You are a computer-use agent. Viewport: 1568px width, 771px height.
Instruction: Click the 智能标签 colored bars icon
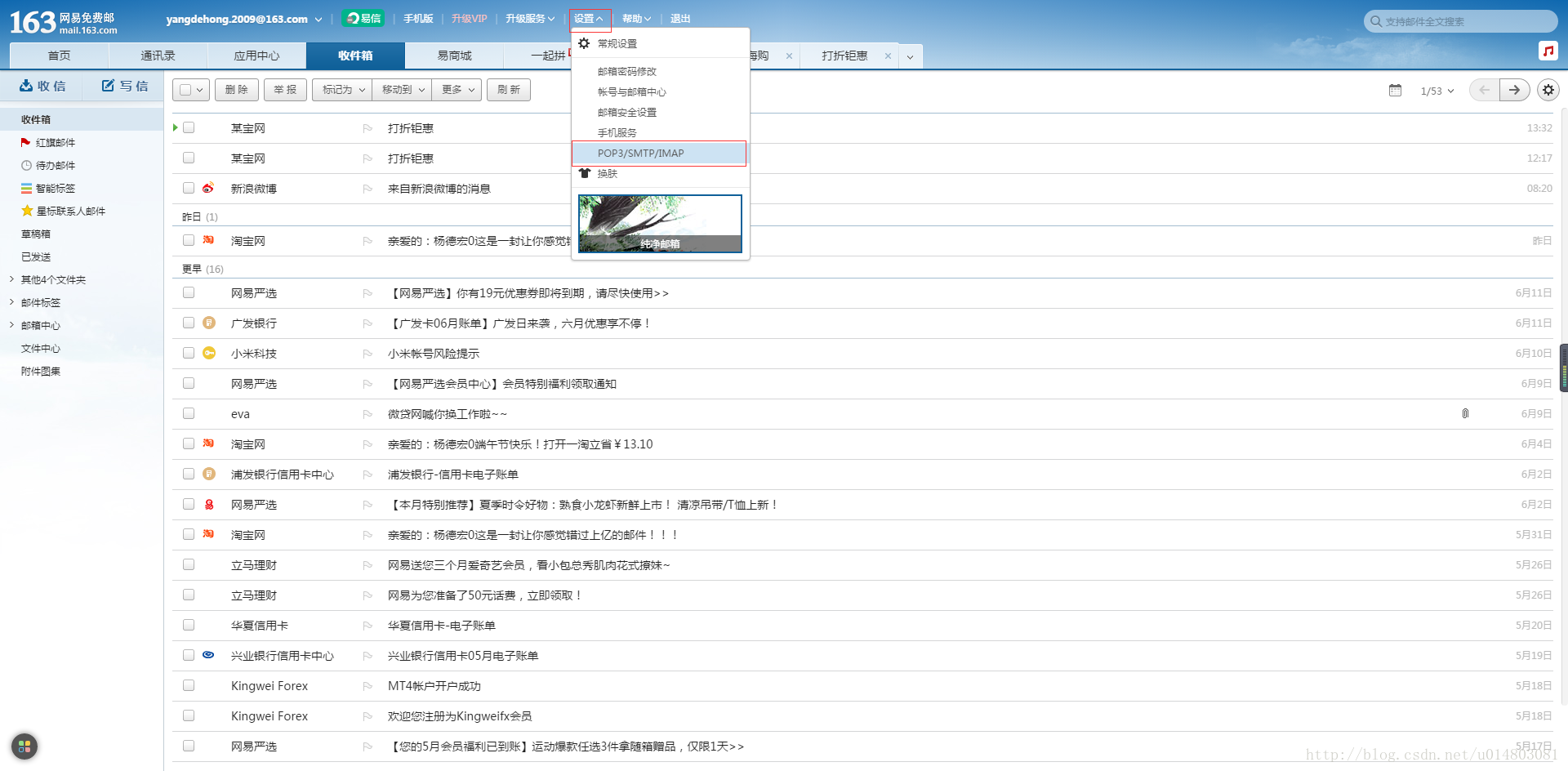tap(26, 188)
